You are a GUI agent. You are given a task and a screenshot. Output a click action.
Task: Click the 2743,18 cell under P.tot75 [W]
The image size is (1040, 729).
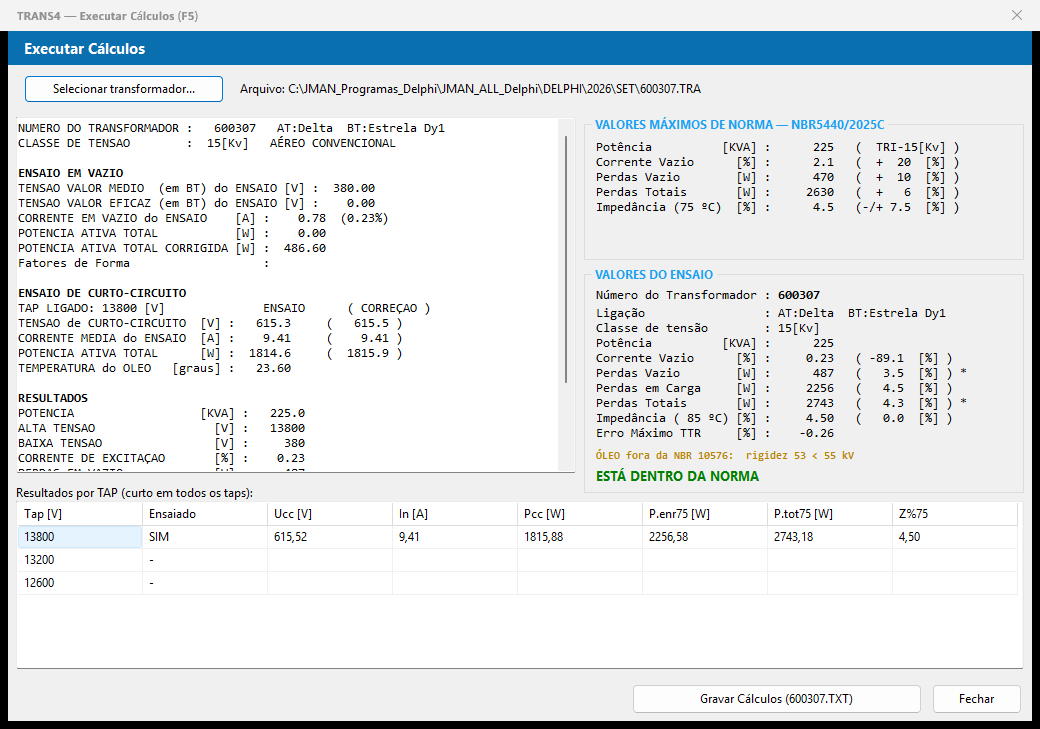coord(830,537)
